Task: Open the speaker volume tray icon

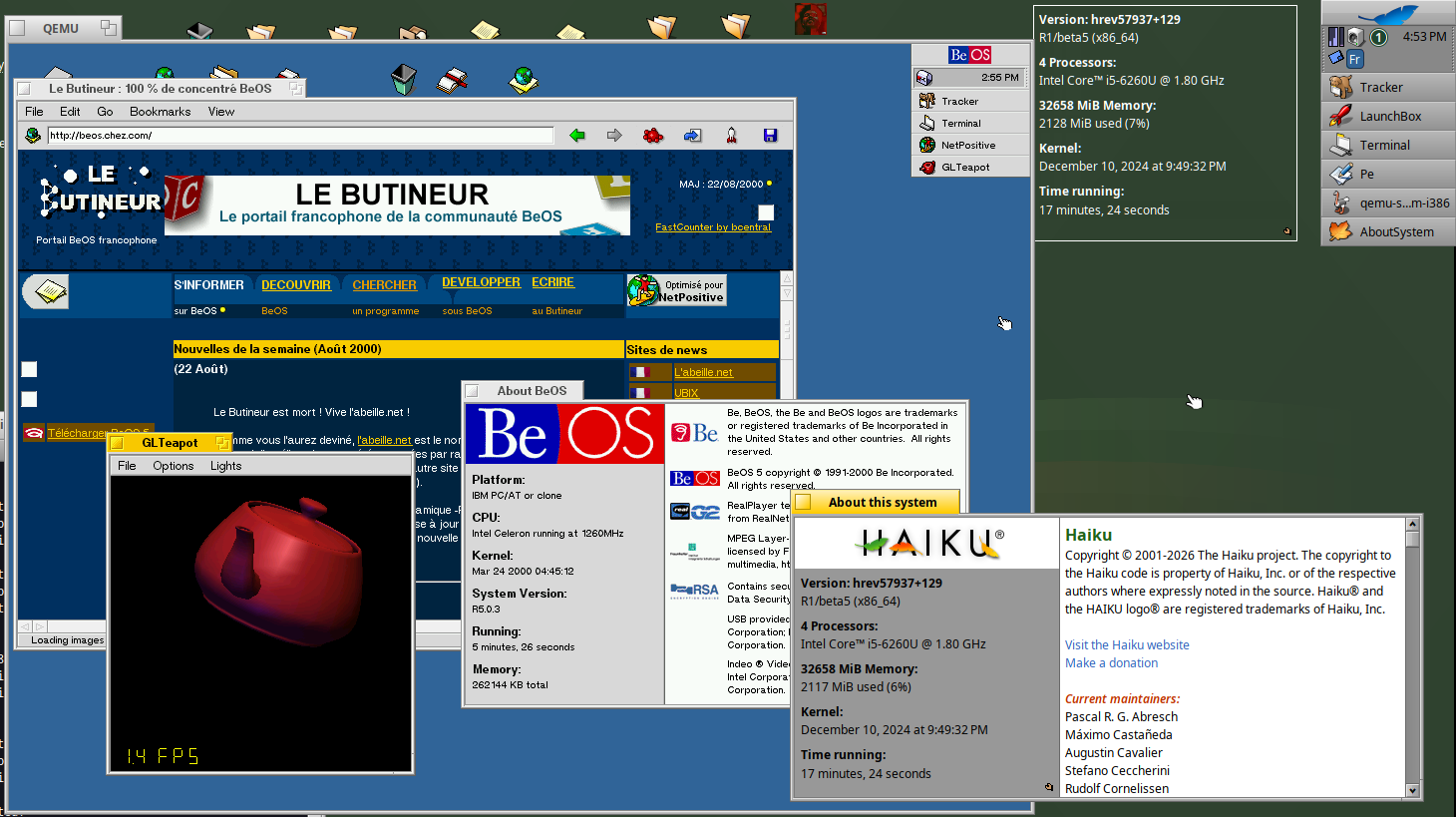Action: (x=1355, y=37)
